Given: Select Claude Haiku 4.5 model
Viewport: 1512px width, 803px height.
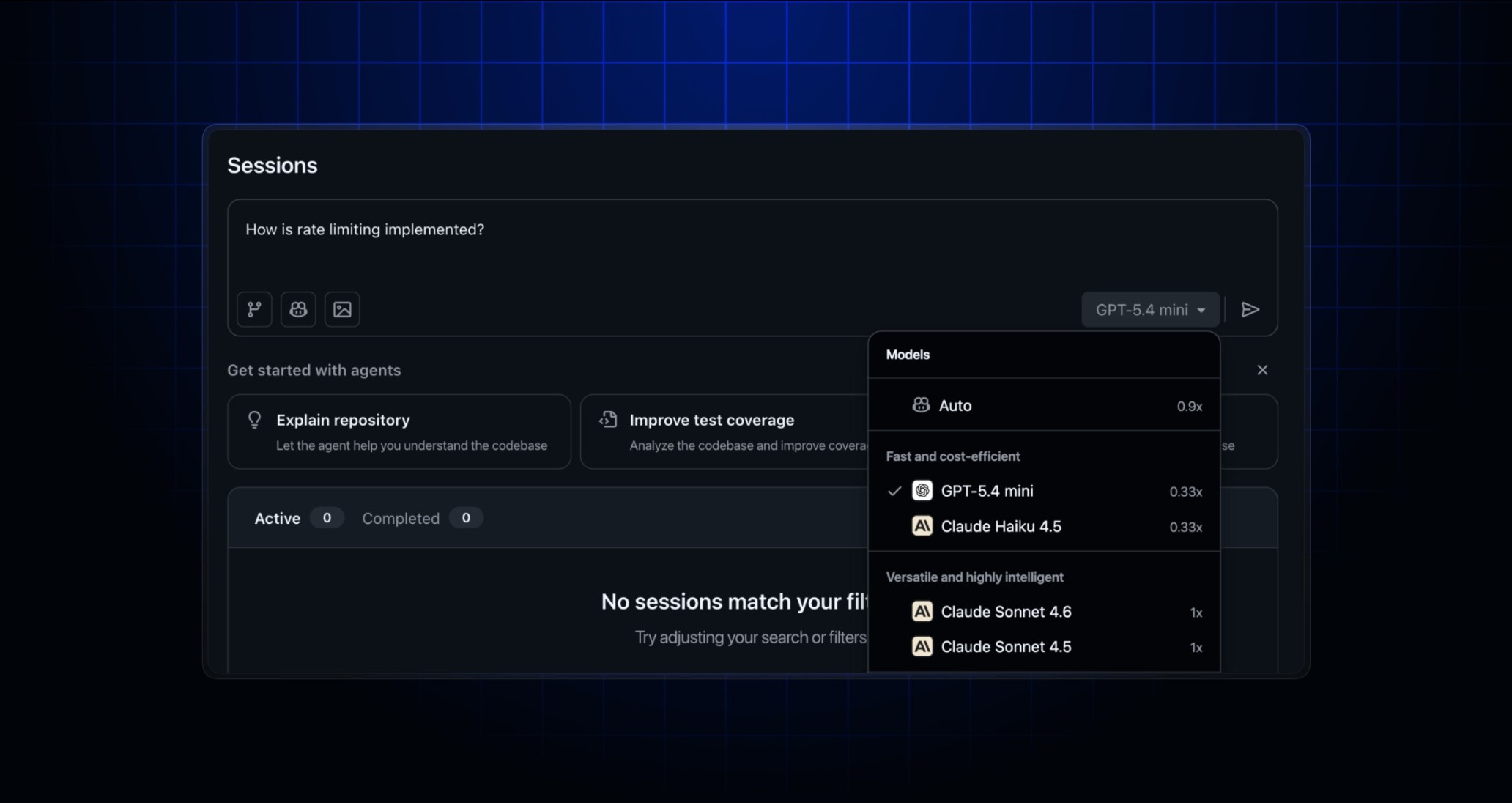Looking at the screenshot, I should pos(1044,526).
